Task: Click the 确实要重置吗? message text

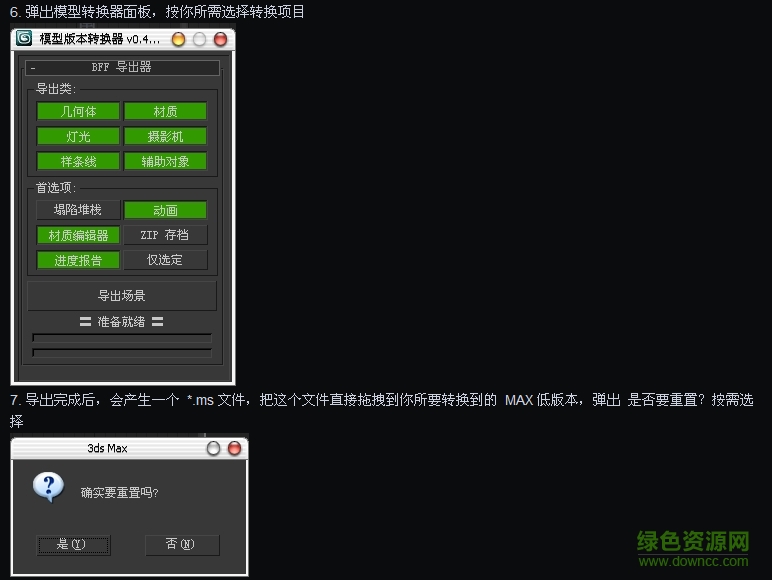Action: pos(120,493)
